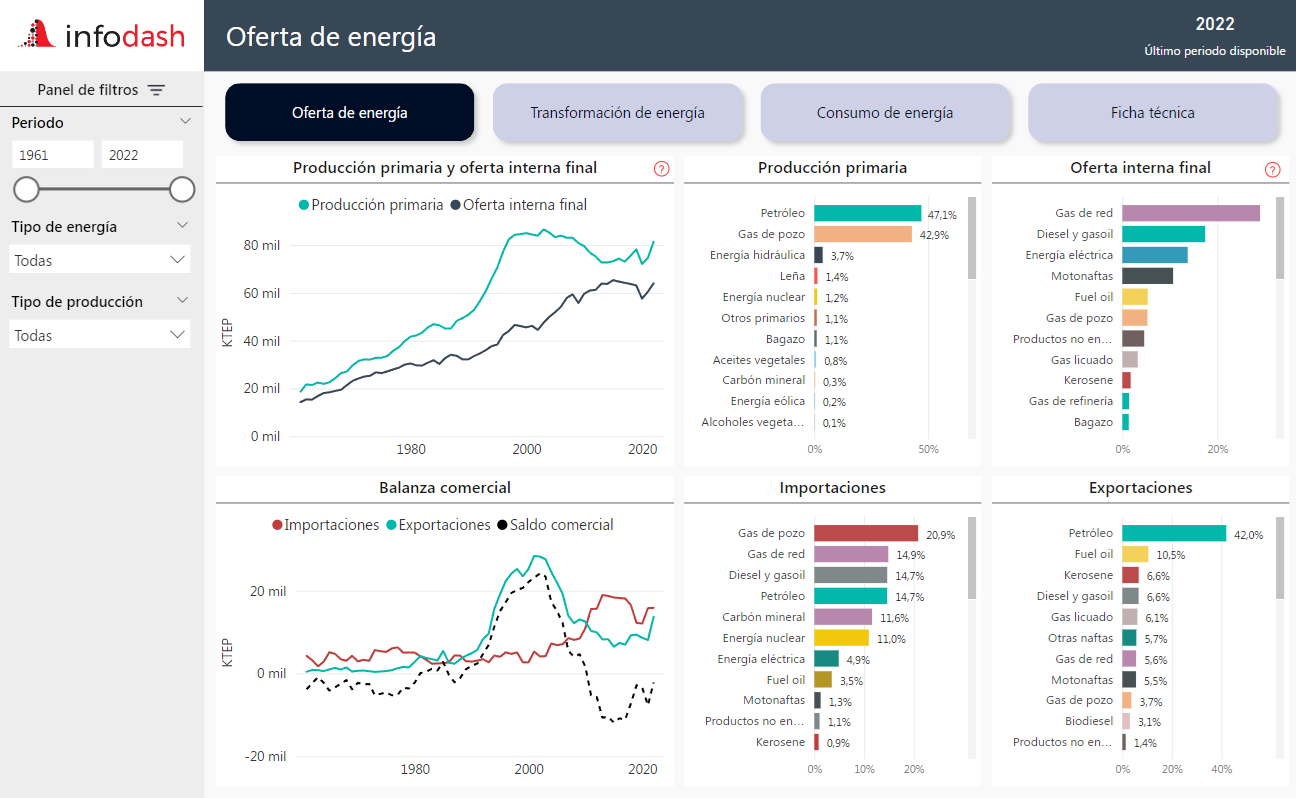The height and width of the screenshot is (798, 1296).
Task: Click the 2022 end year field
Action: 142,155
